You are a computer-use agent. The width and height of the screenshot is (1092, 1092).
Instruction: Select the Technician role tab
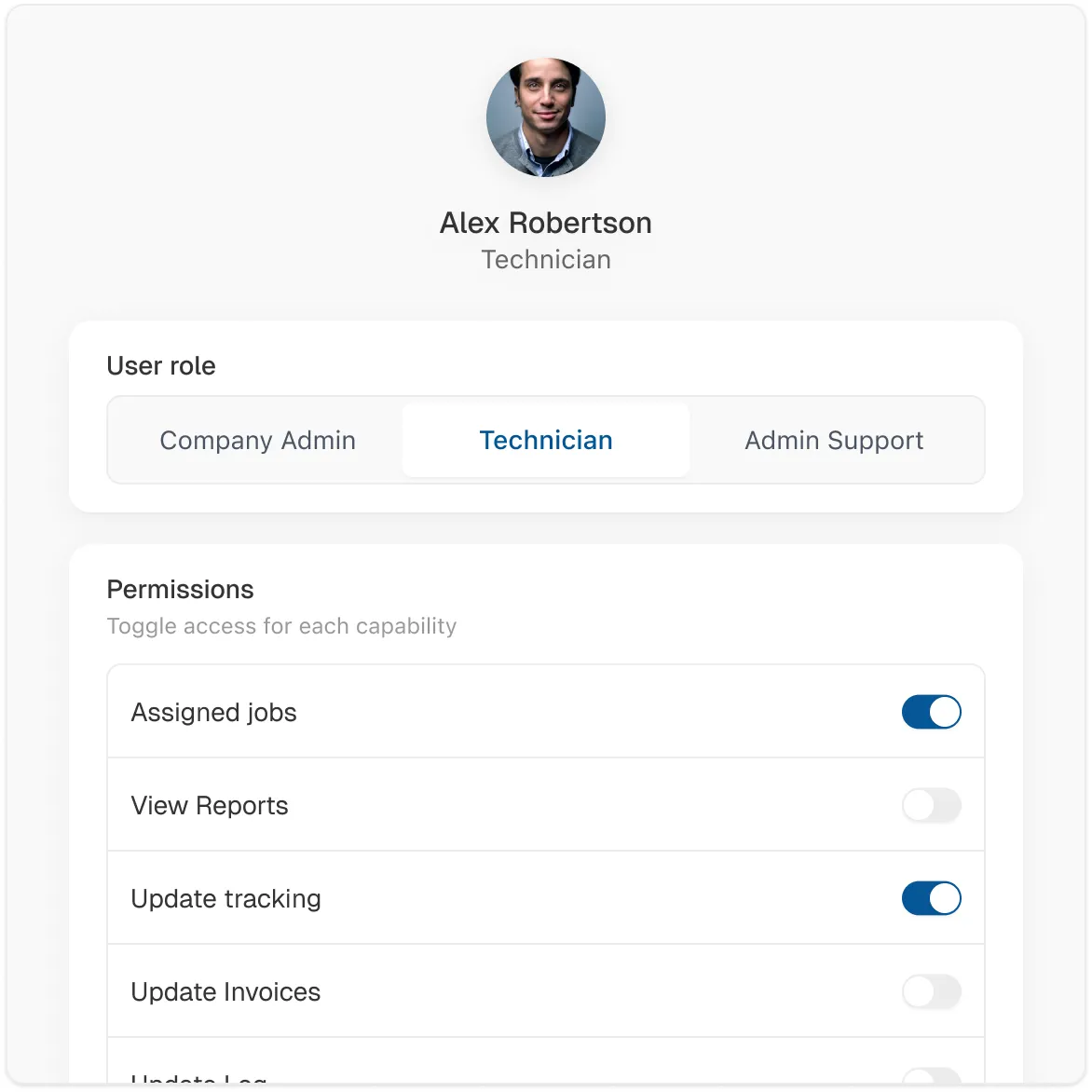[546, 441]
